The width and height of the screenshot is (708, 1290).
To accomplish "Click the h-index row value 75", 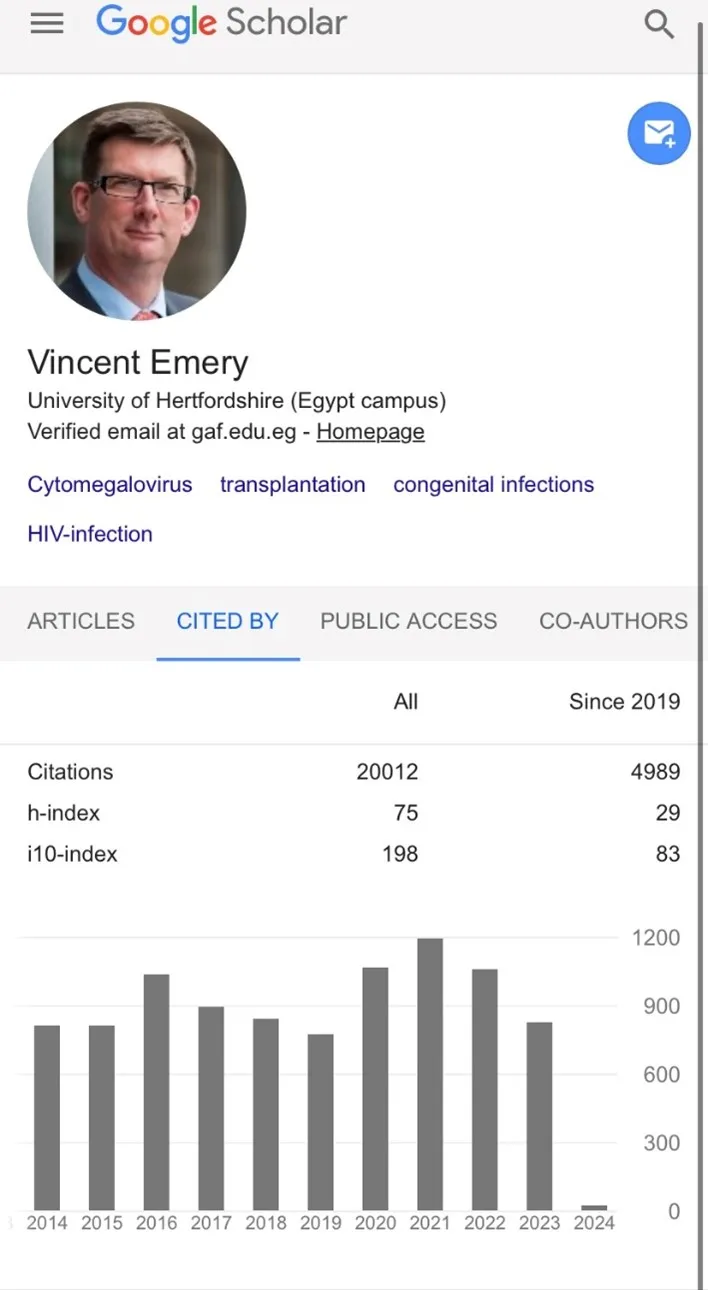I will point(399,813).
